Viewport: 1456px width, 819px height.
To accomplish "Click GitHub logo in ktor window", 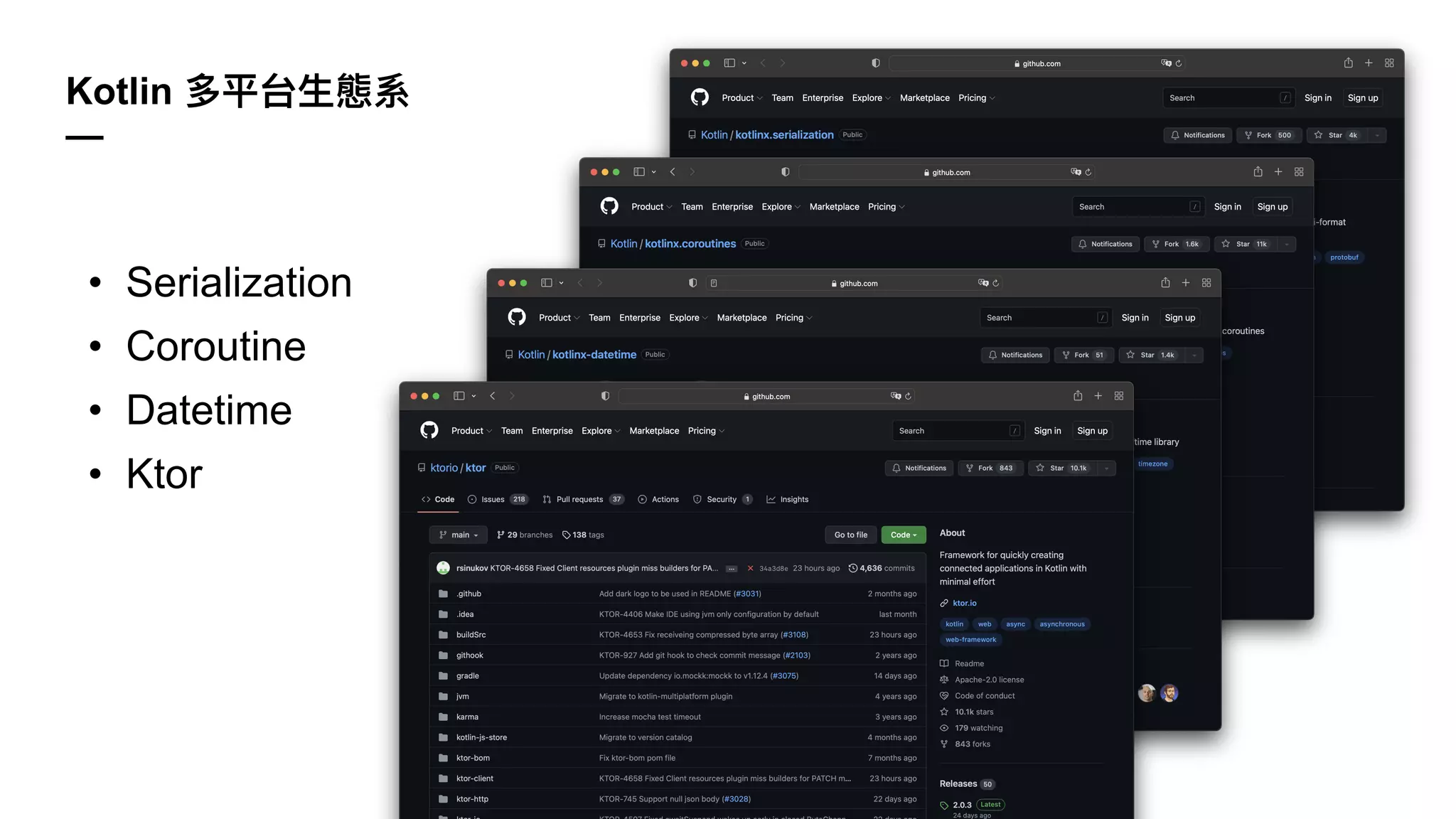I will [429, 430].
